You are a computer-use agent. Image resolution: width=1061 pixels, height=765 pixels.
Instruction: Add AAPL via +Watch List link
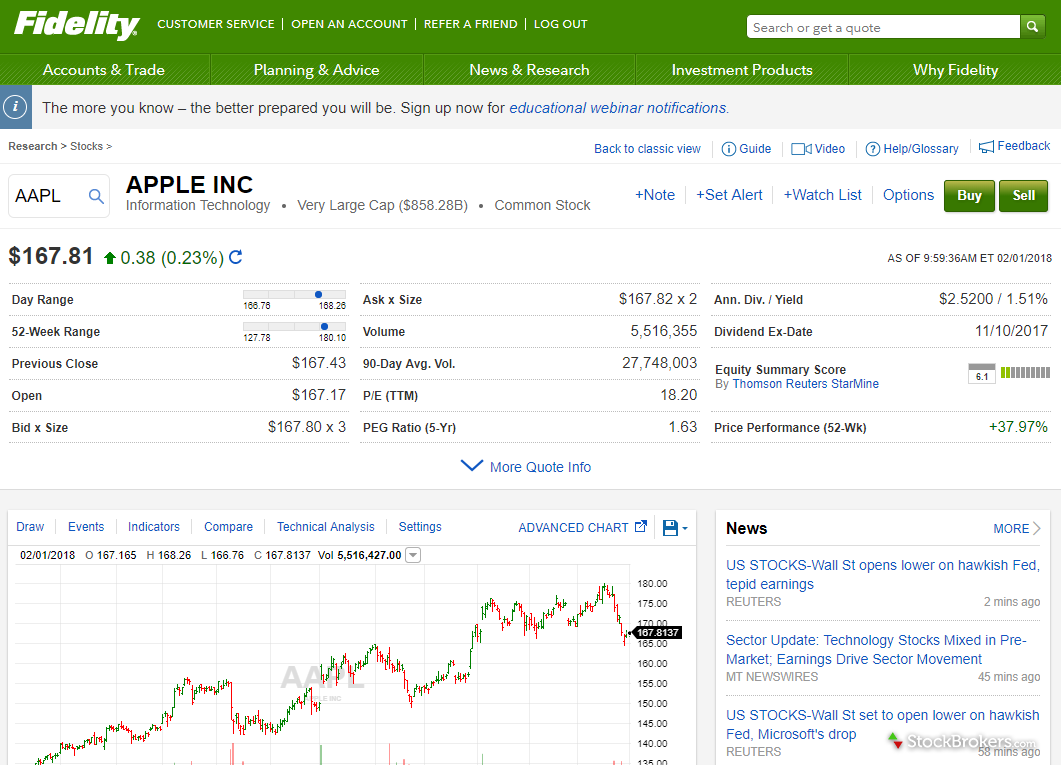[822, 195]
